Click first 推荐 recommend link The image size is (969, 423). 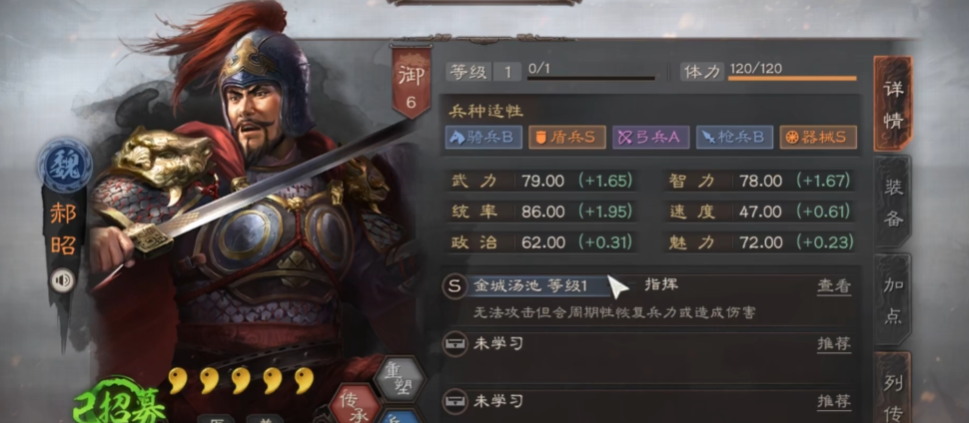pos(834,344)
